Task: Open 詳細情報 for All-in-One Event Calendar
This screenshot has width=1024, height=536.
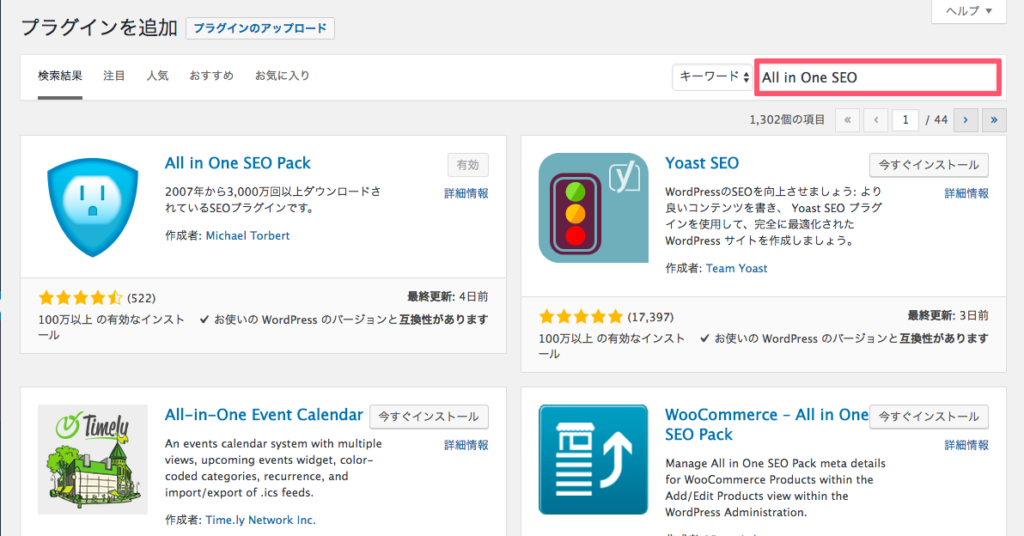Action: tap(466, 445)
